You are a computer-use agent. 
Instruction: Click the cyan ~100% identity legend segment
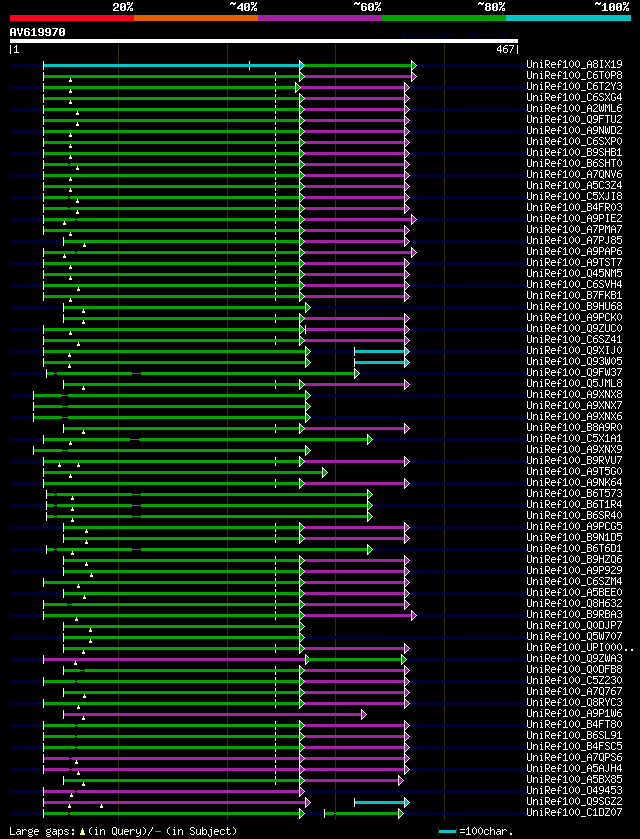click(x=568, y=18)
